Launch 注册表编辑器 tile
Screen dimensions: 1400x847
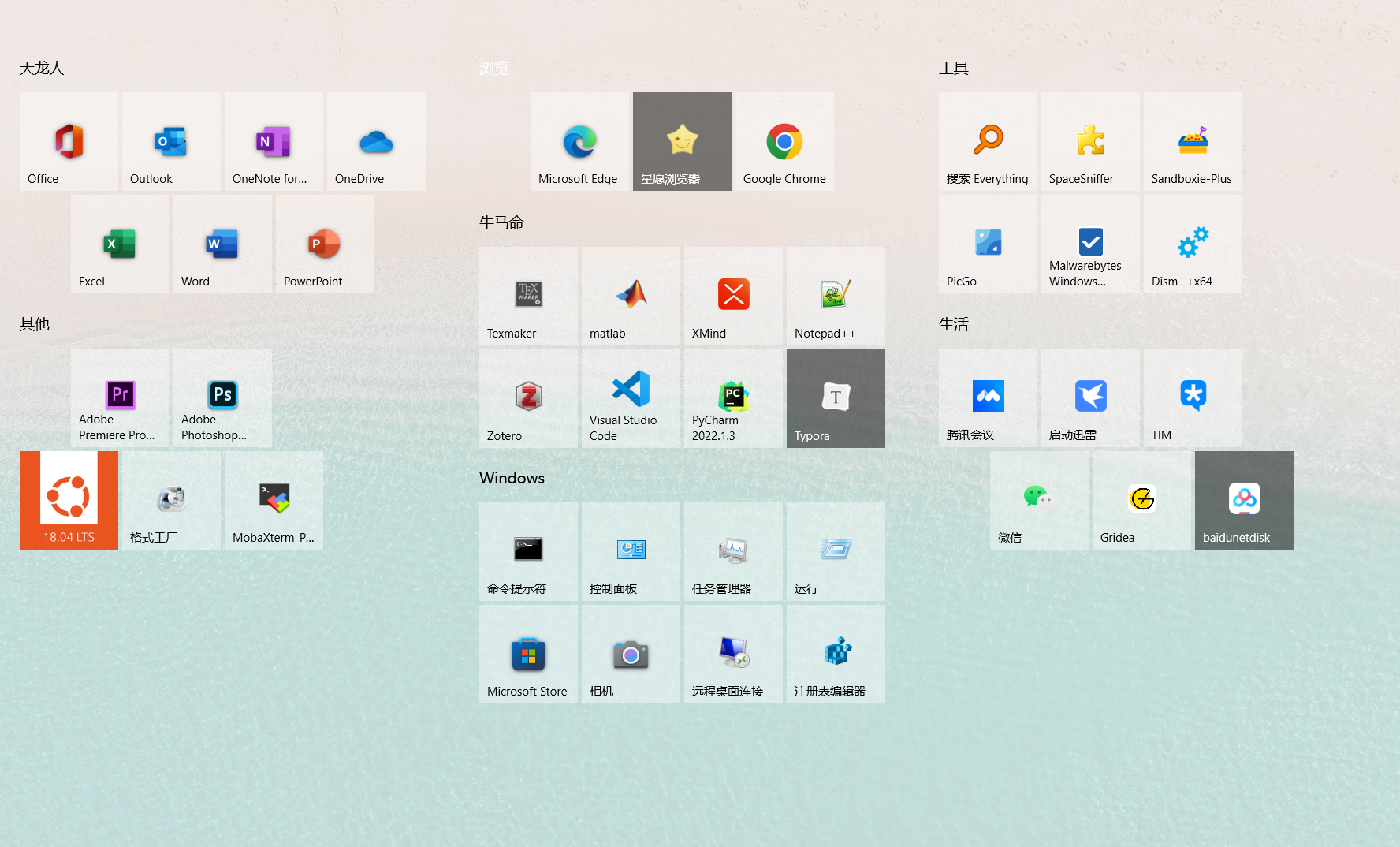836,654
